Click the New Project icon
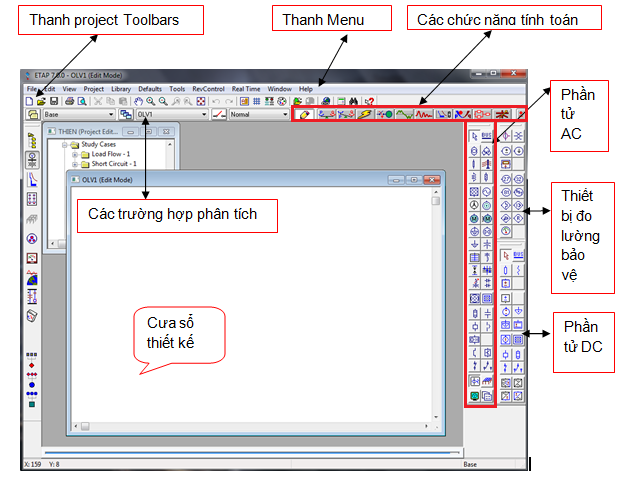This screenshot has height=477, width=619. click(x=29, y=101)
